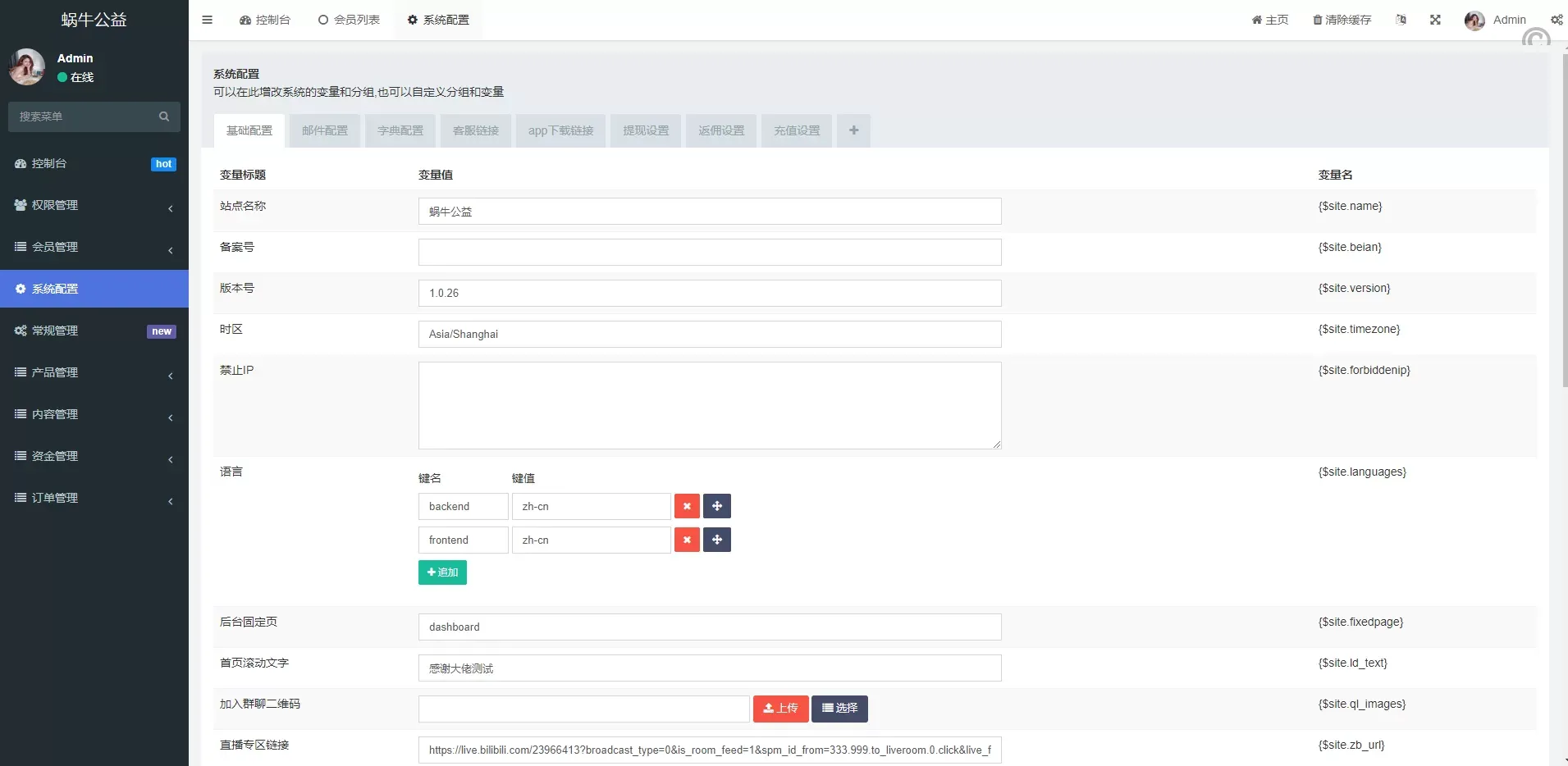Switch to the 邮件配置 tab

[325, 130]
